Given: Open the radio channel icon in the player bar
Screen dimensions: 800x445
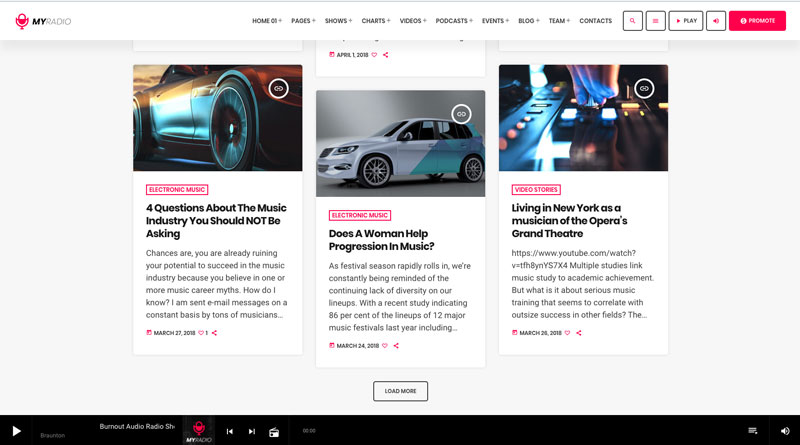Looking at the screenshot, I should pyautogui.click(x=274, y=431).
